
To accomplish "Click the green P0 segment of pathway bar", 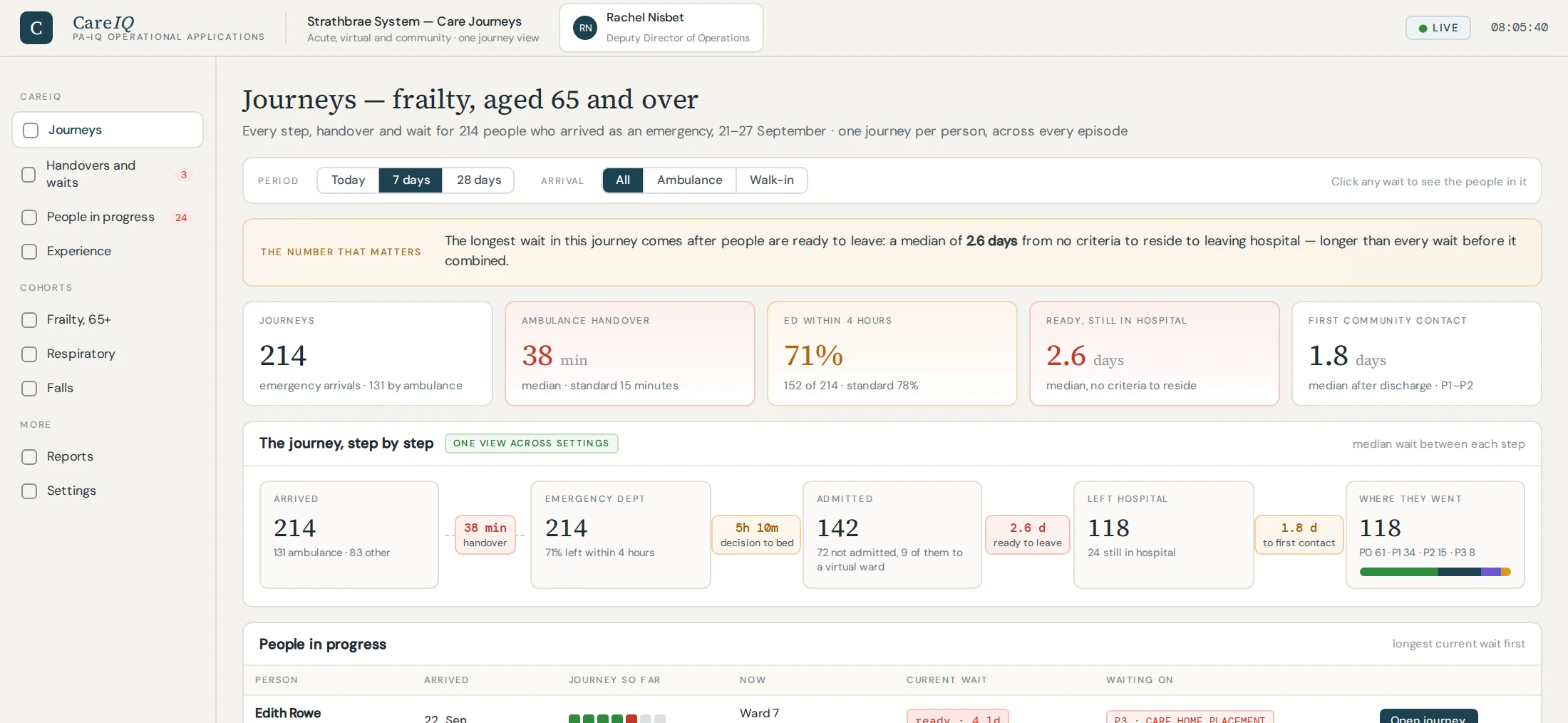I will 1398,572.
